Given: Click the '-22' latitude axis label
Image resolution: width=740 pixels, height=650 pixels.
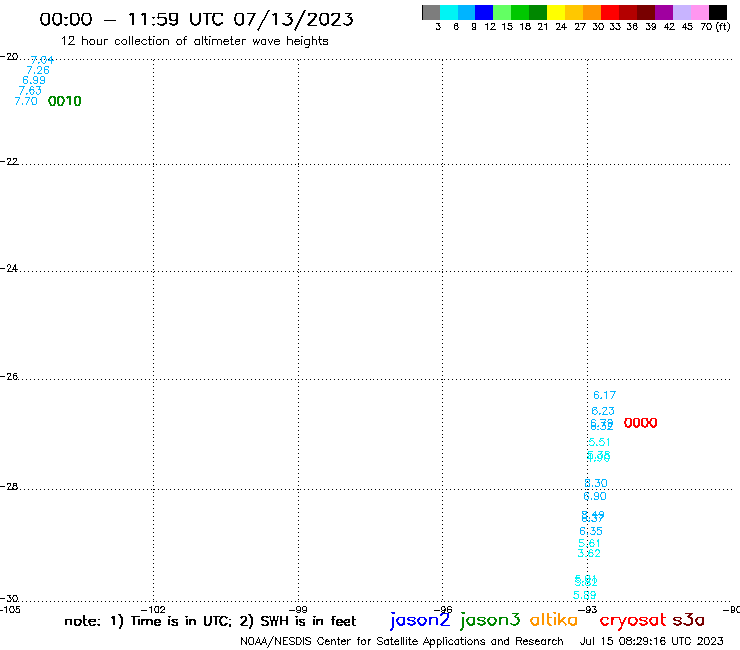Looking at the screenshot, I should click(9, 161).
